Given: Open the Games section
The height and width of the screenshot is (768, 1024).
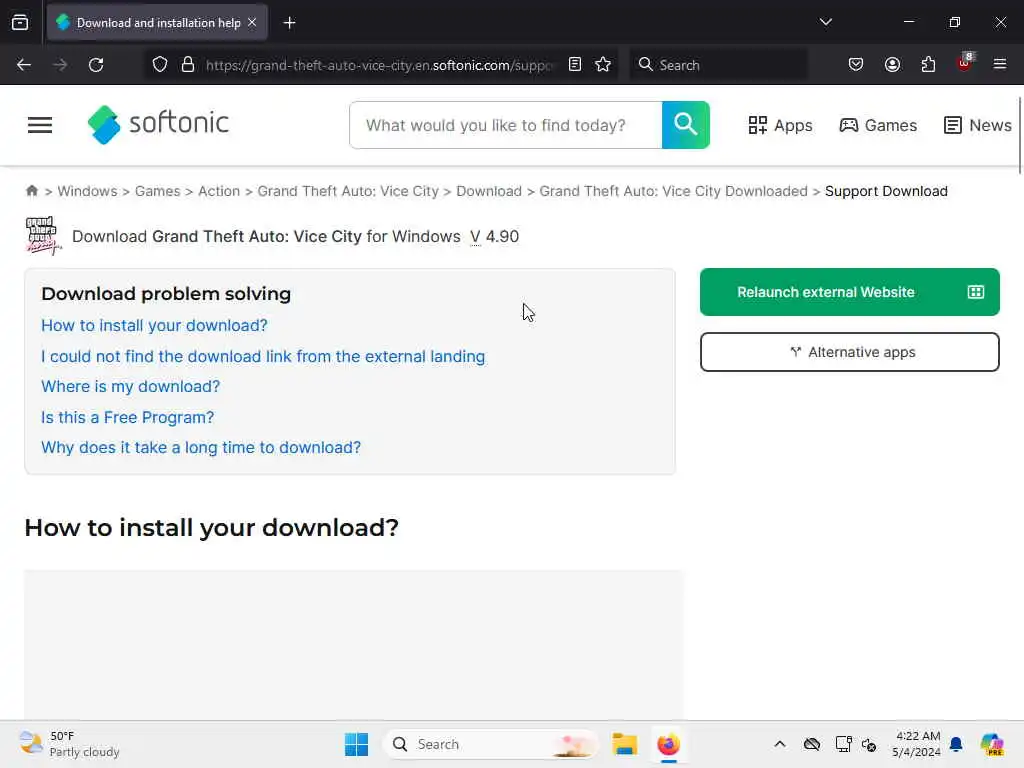Looking at the screenshot, I should (x=878, y=125).
